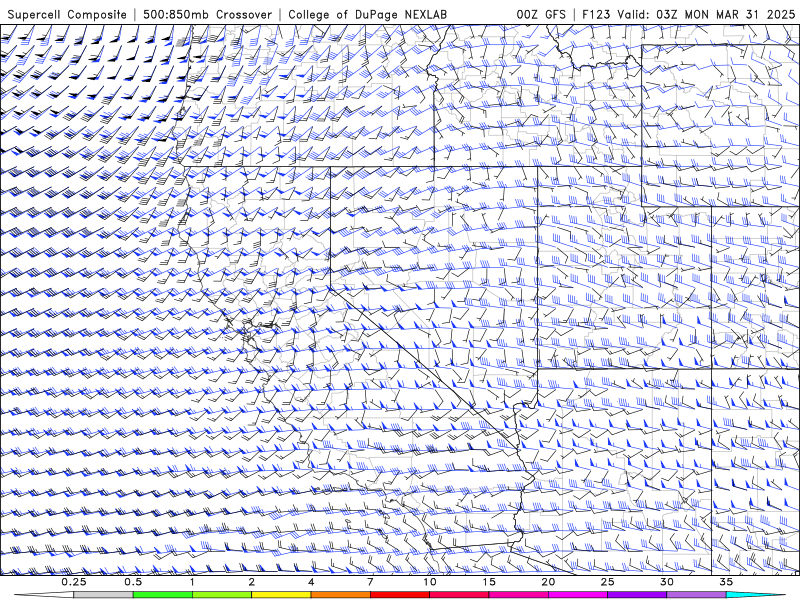Click the "20" scale label
800x600 pixels.
click(548, 582)
